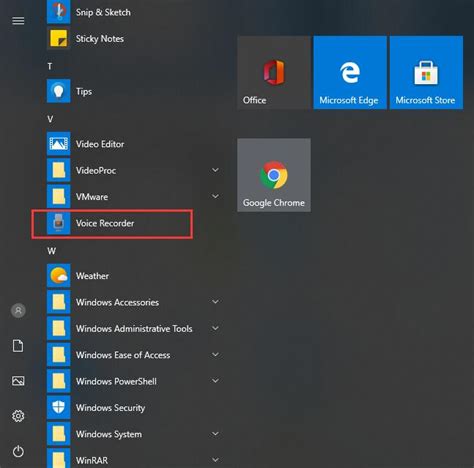Jump to apps via the V letter header

coord(50,119)
